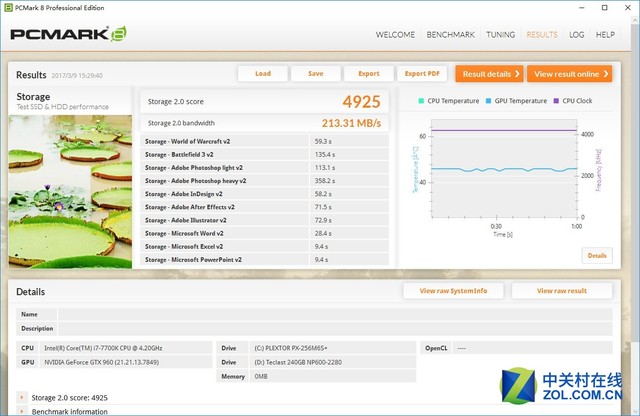
Task: Click the CPU value Intel Core i7-7700K
Action: coord(103,348)
